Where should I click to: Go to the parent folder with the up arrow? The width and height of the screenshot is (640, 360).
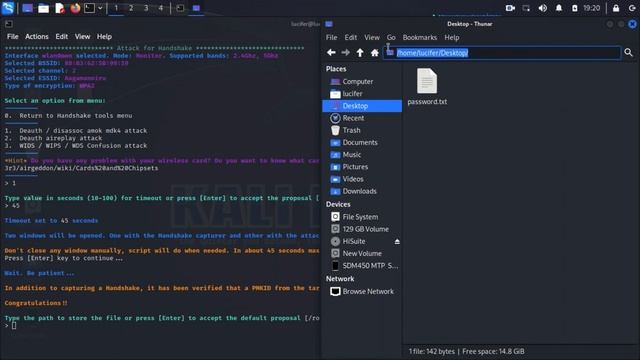click(x=360, y=53)
